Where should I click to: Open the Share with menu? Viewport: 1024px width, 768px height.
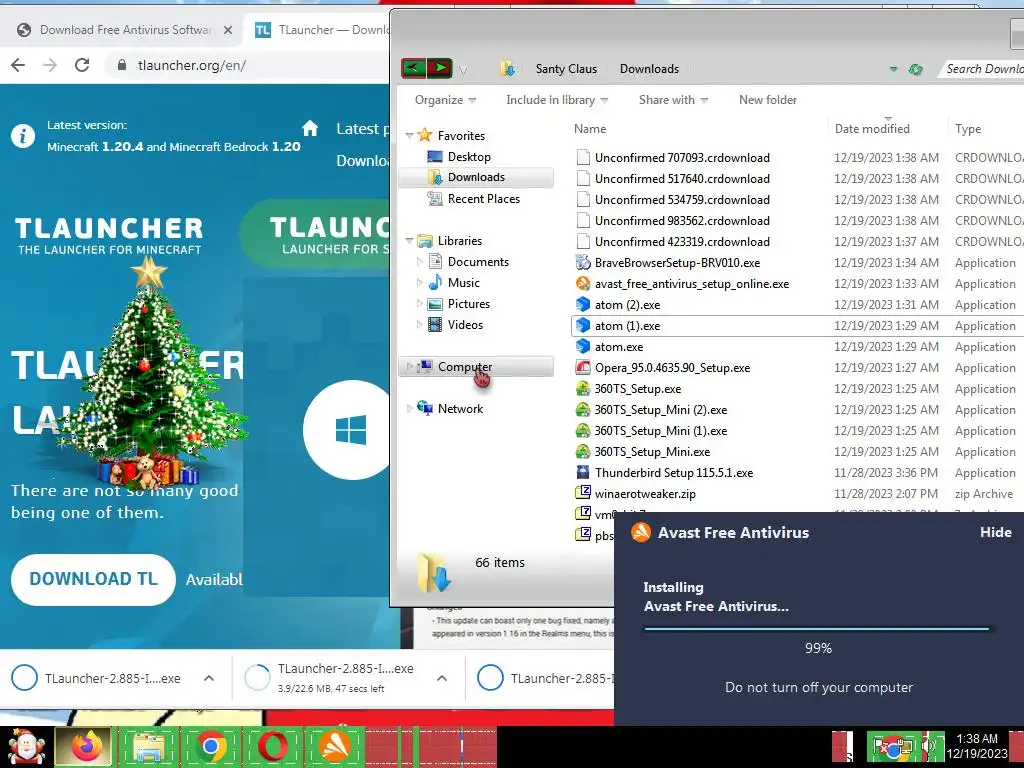click(673, 100)
